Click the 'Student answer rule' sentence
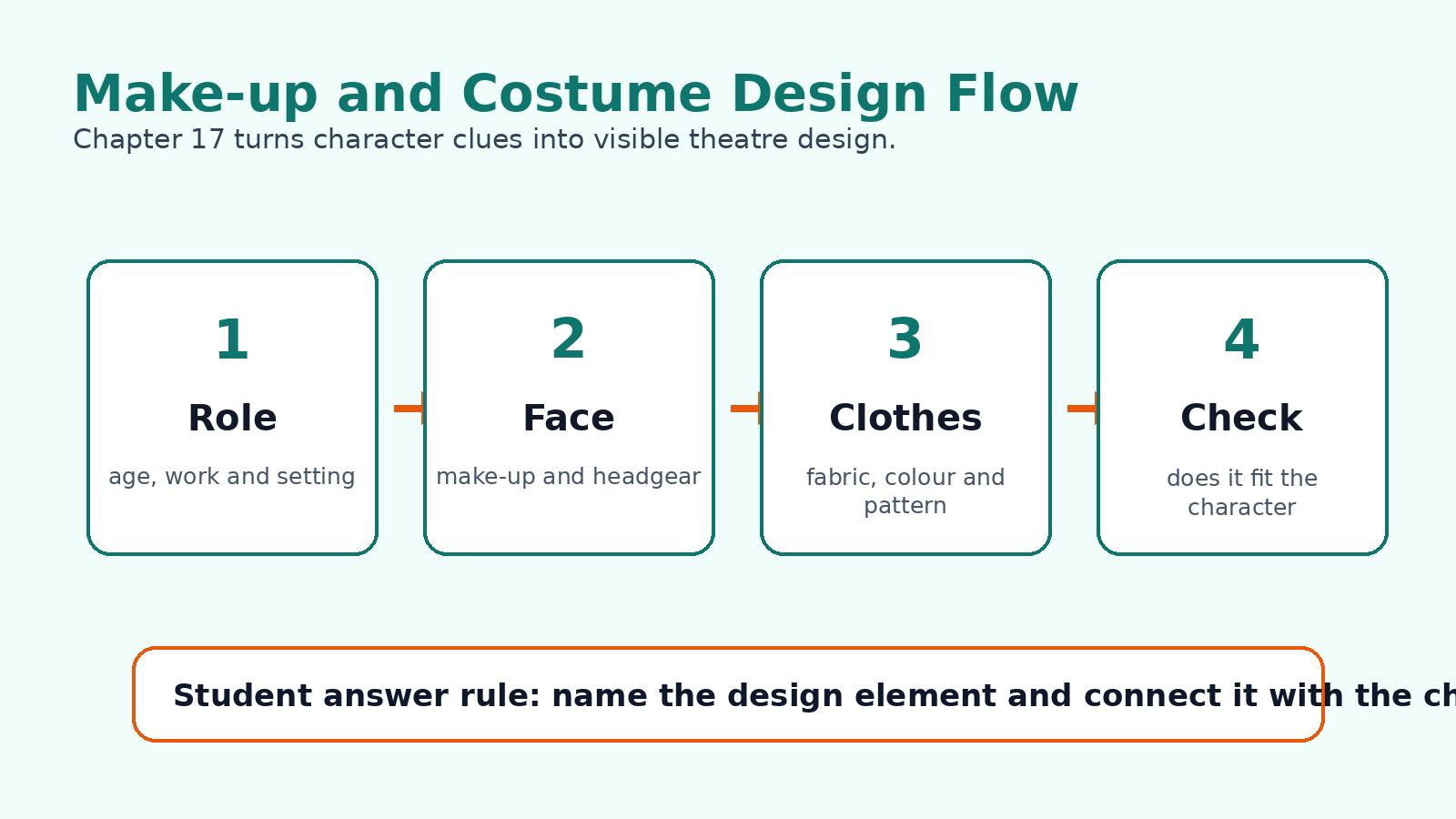This screenshot has height=819, width=1456. 814,695
